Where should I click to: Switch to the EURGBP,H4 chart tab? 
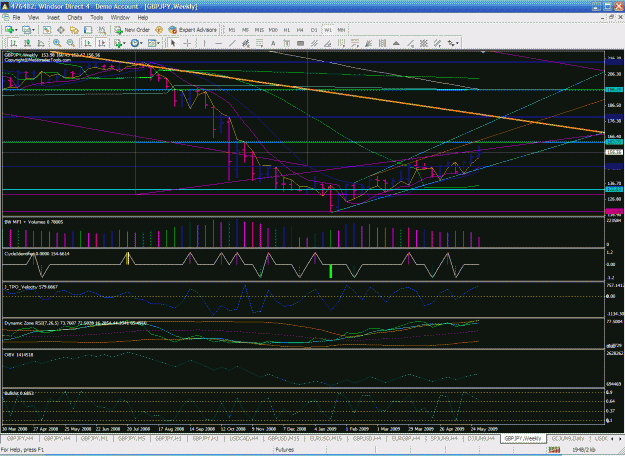click(406, 438)
